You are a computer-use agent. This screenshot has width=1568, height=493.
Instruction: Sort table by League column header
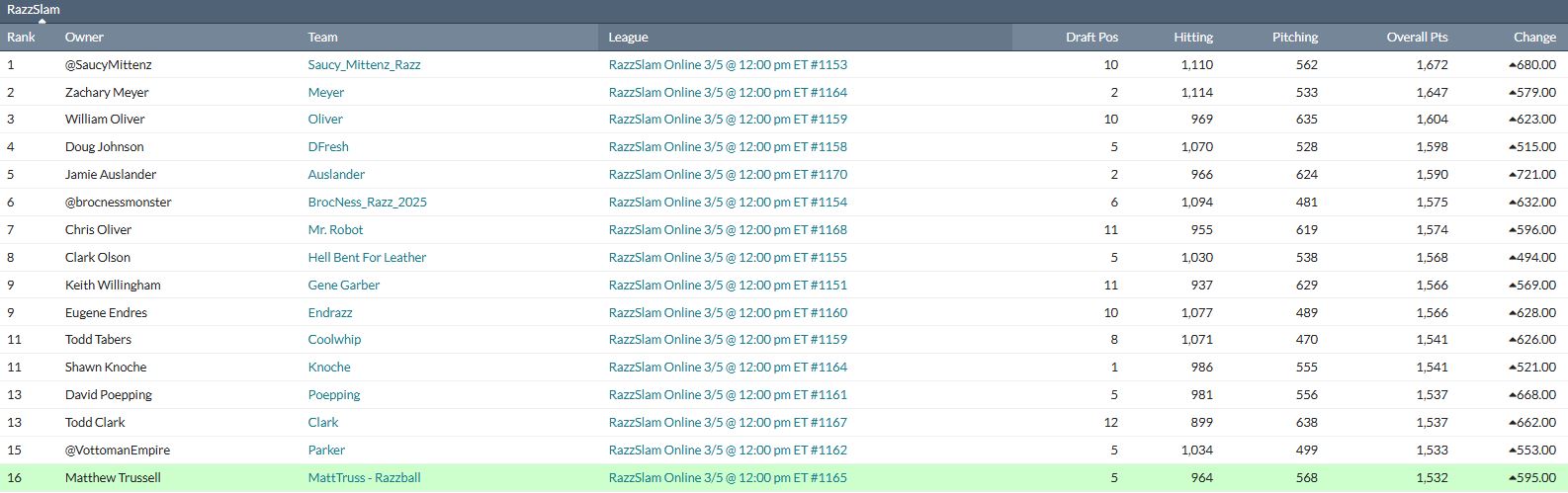tap(628, 37)
